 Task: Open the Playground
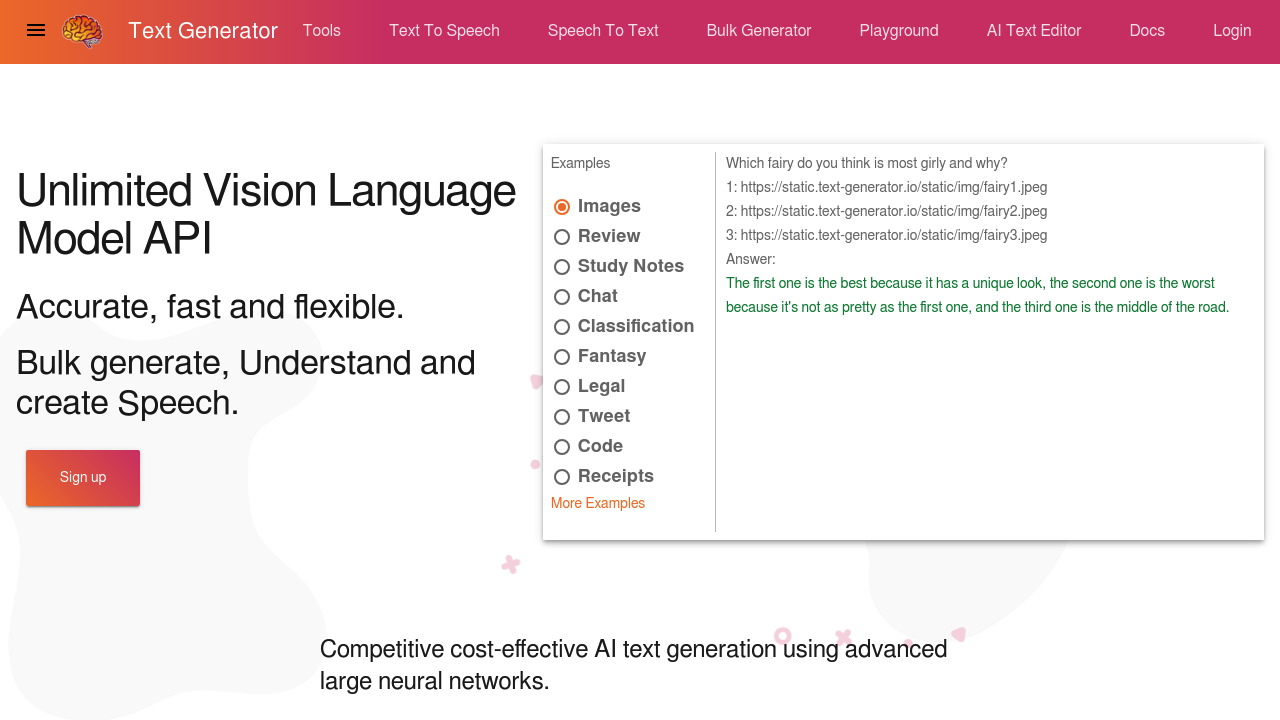tap(898, 31)
